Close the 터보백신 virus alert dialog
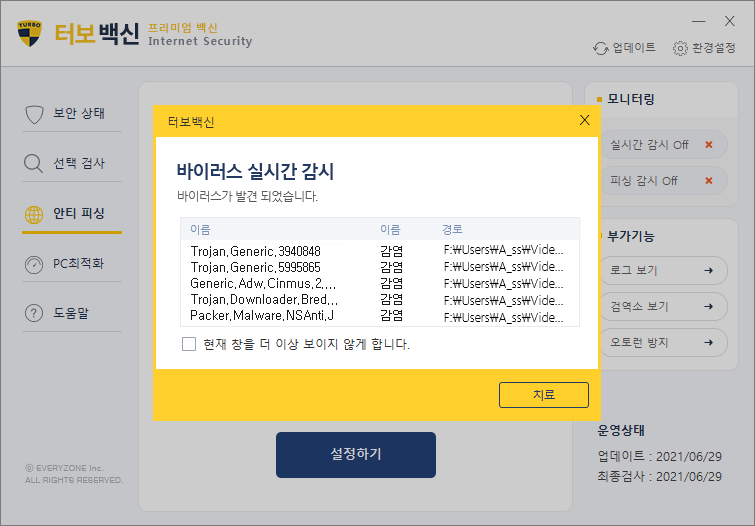The image size is (755, 526). (x=585, y=121)
